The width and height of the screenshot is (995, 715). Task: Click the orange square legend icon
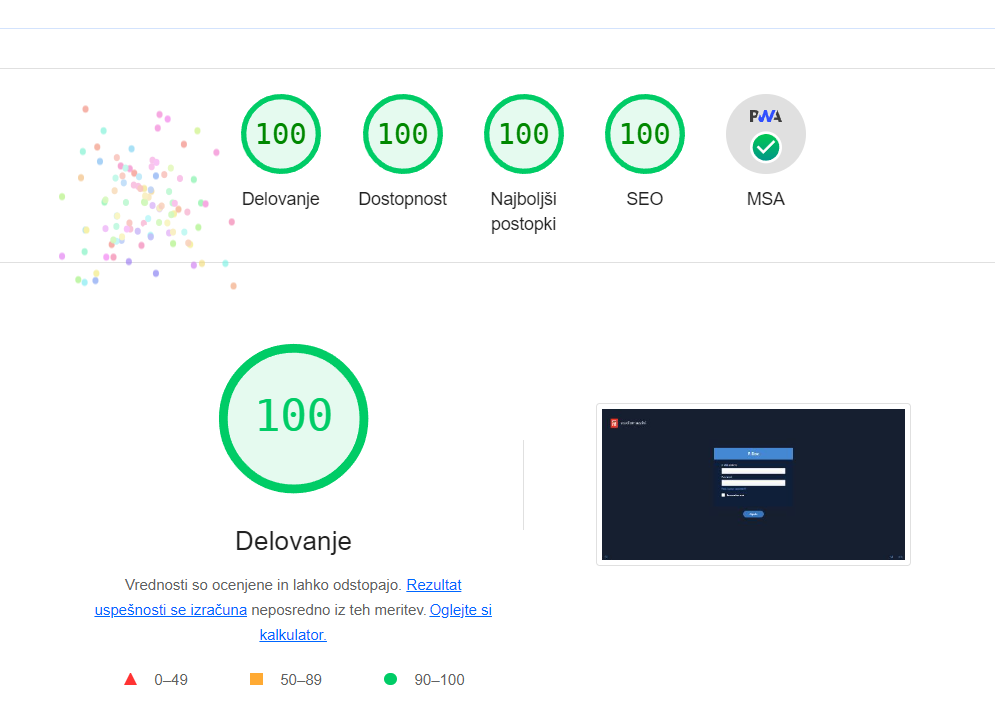coord(256,680)
